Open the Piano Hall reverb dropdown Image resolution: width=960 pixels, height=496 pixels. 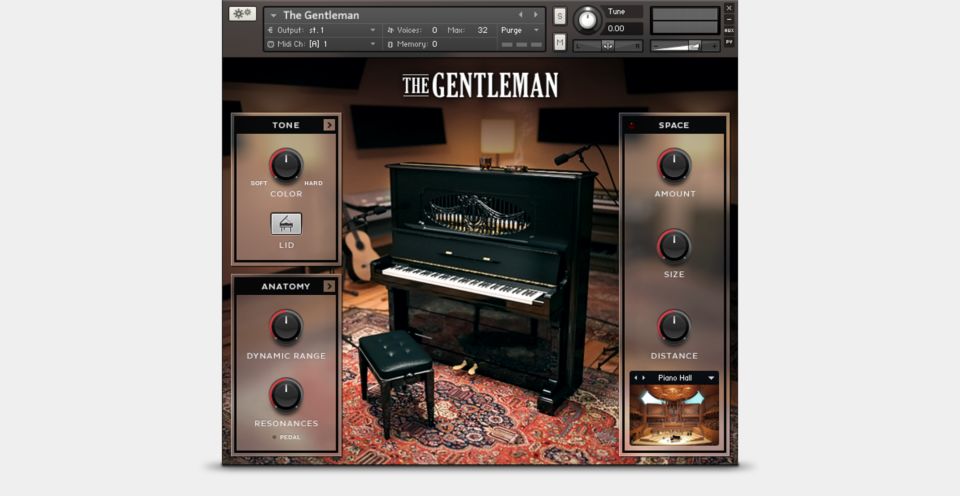(x=711, y=378)
